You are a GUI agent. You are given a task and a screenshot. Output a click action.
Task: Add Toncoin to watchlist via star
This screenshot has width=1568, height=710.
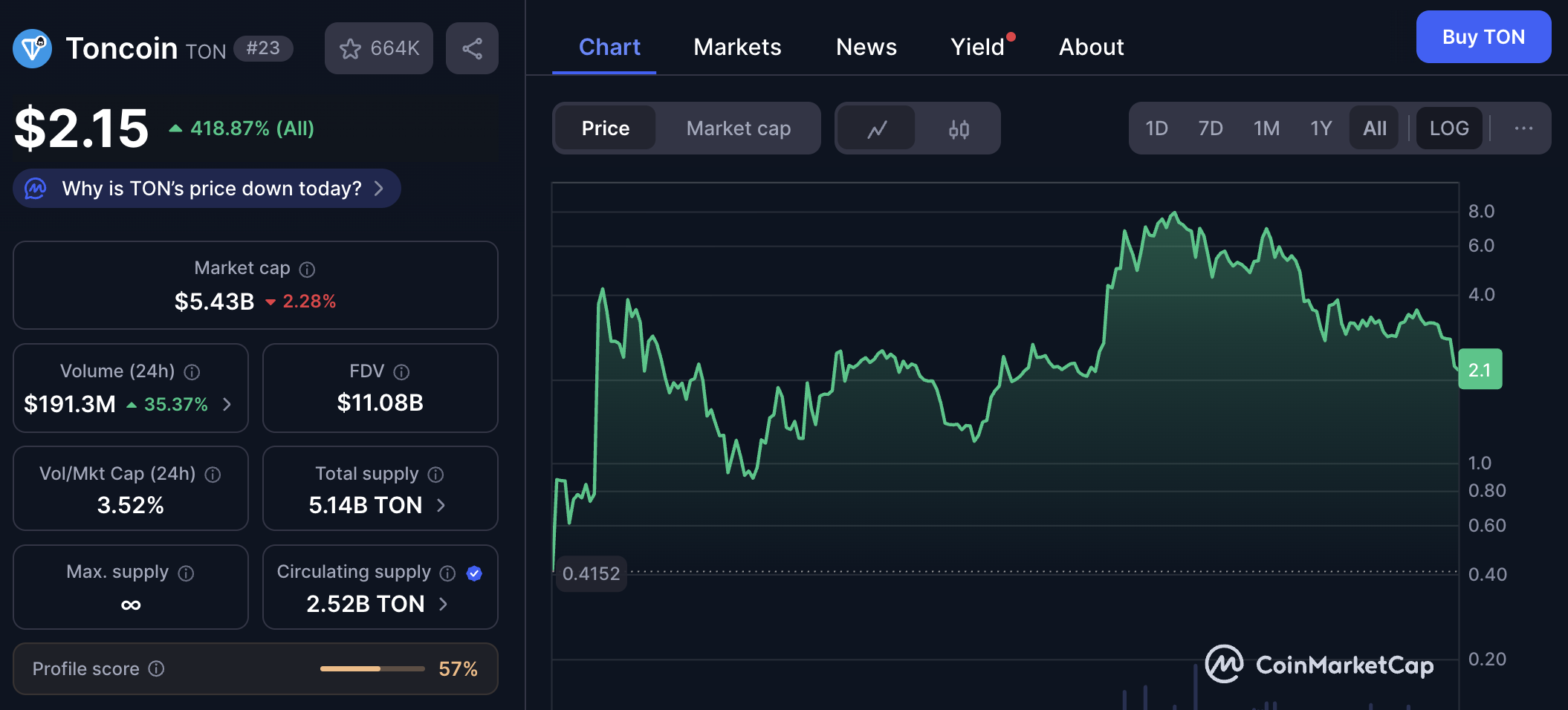coord(378,49)
